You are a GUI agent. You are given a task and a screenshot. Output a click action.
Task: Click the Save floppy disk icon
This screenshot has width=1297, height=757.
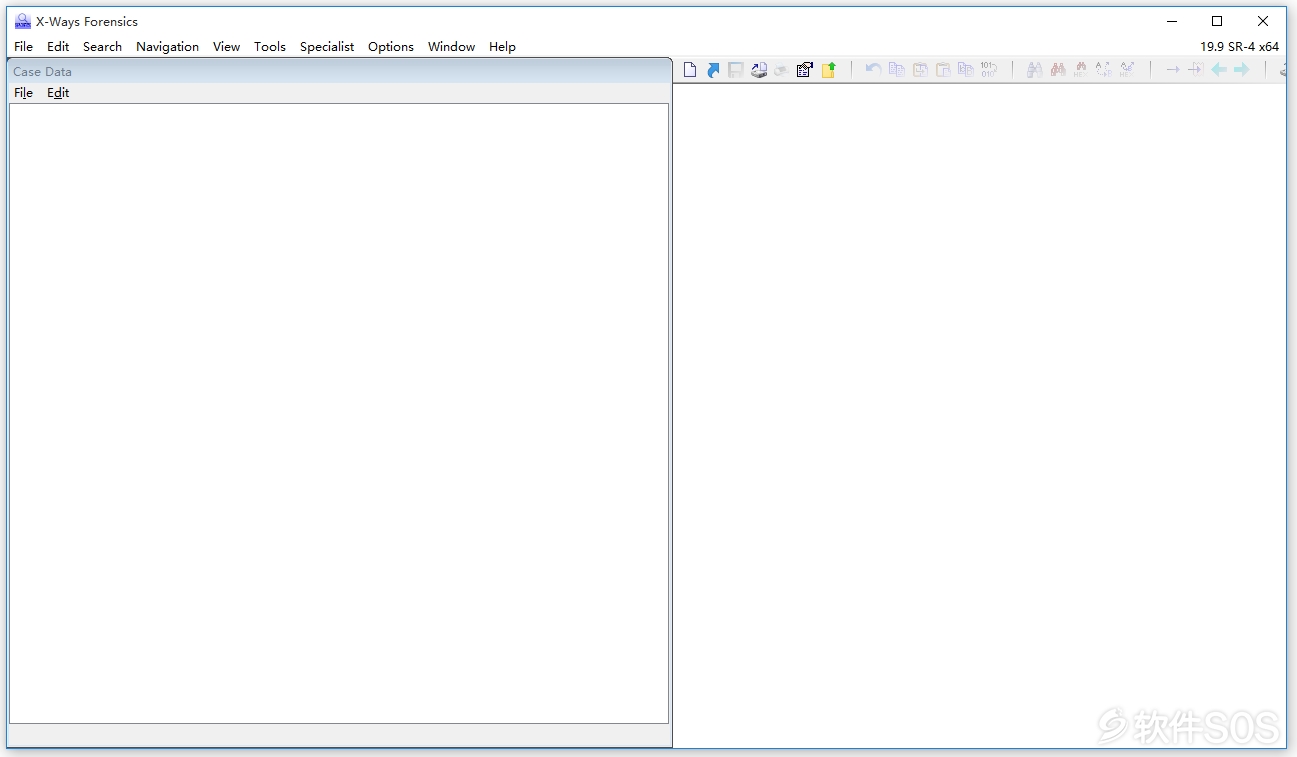736,70
